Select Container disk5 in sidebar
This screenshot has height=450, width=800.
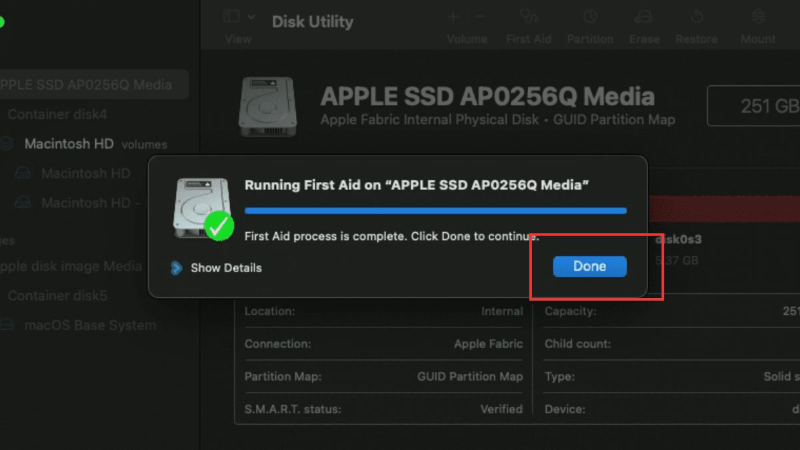tap(57, 296)
